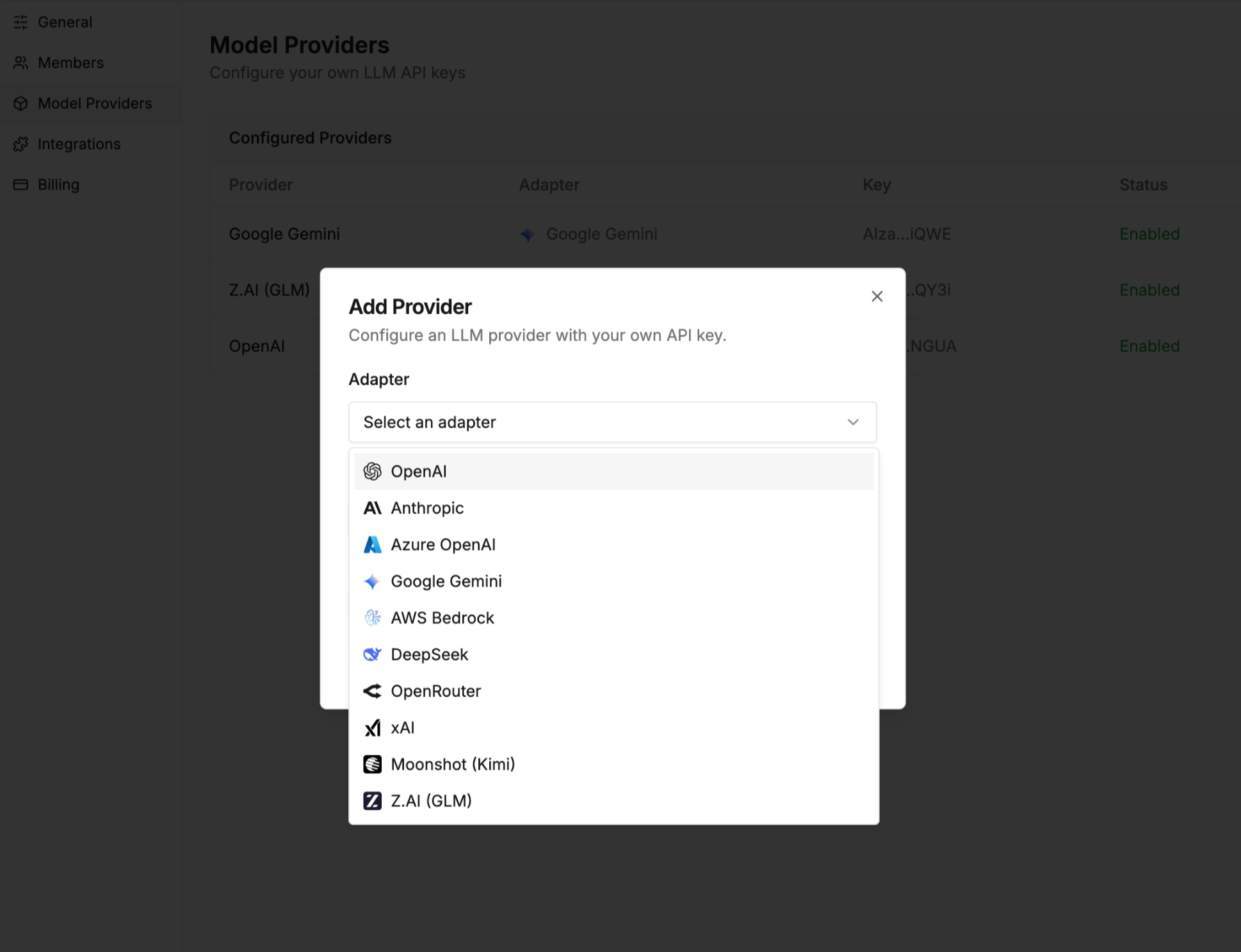Click Enabled status for Google Gemini
This screenshot has height=952, width=1241.
coord(1149,234)
